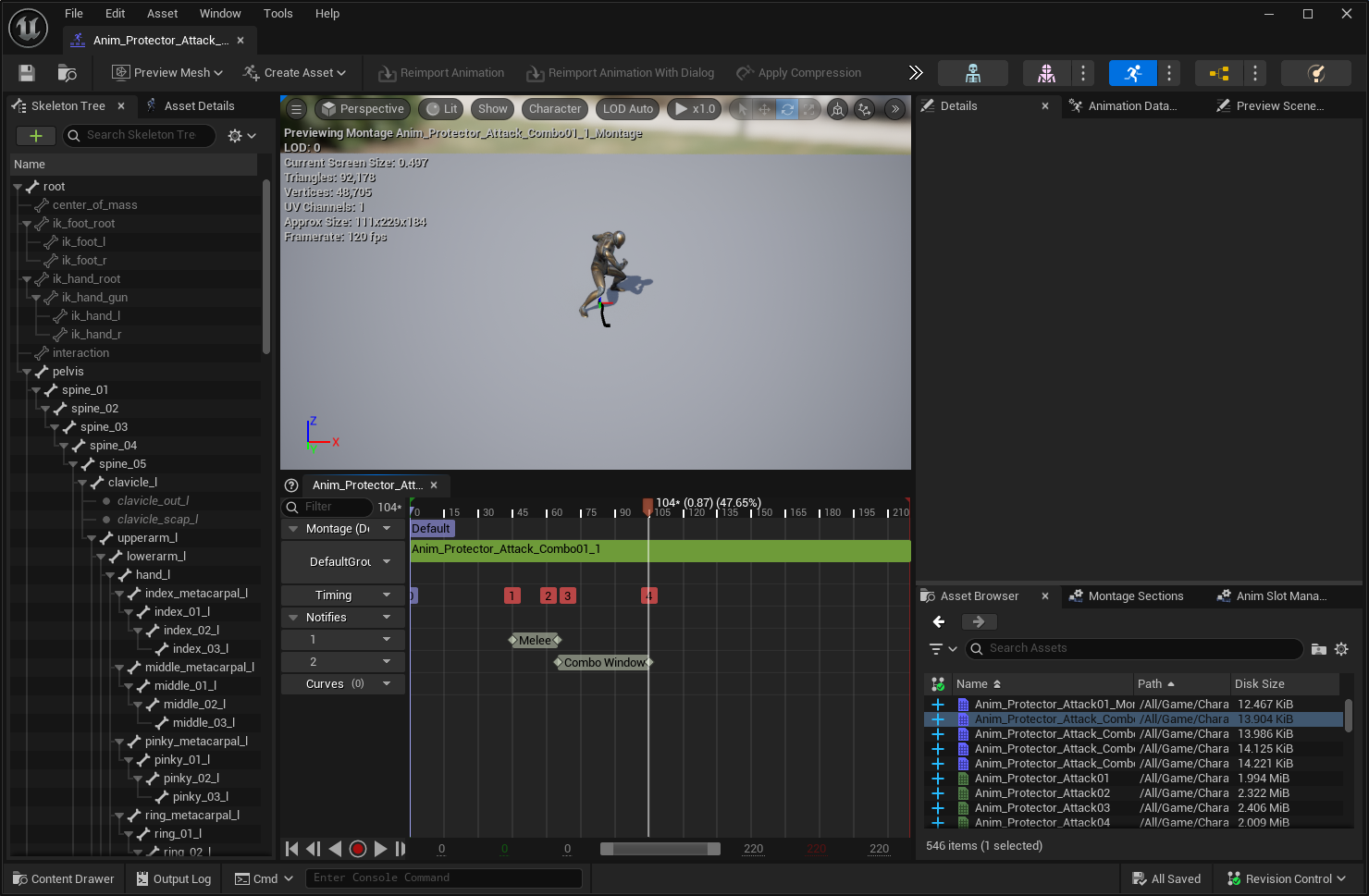This screenshot has height=896, width=1369.
Task: Open the Content Drawer
Action: point(64,879)
